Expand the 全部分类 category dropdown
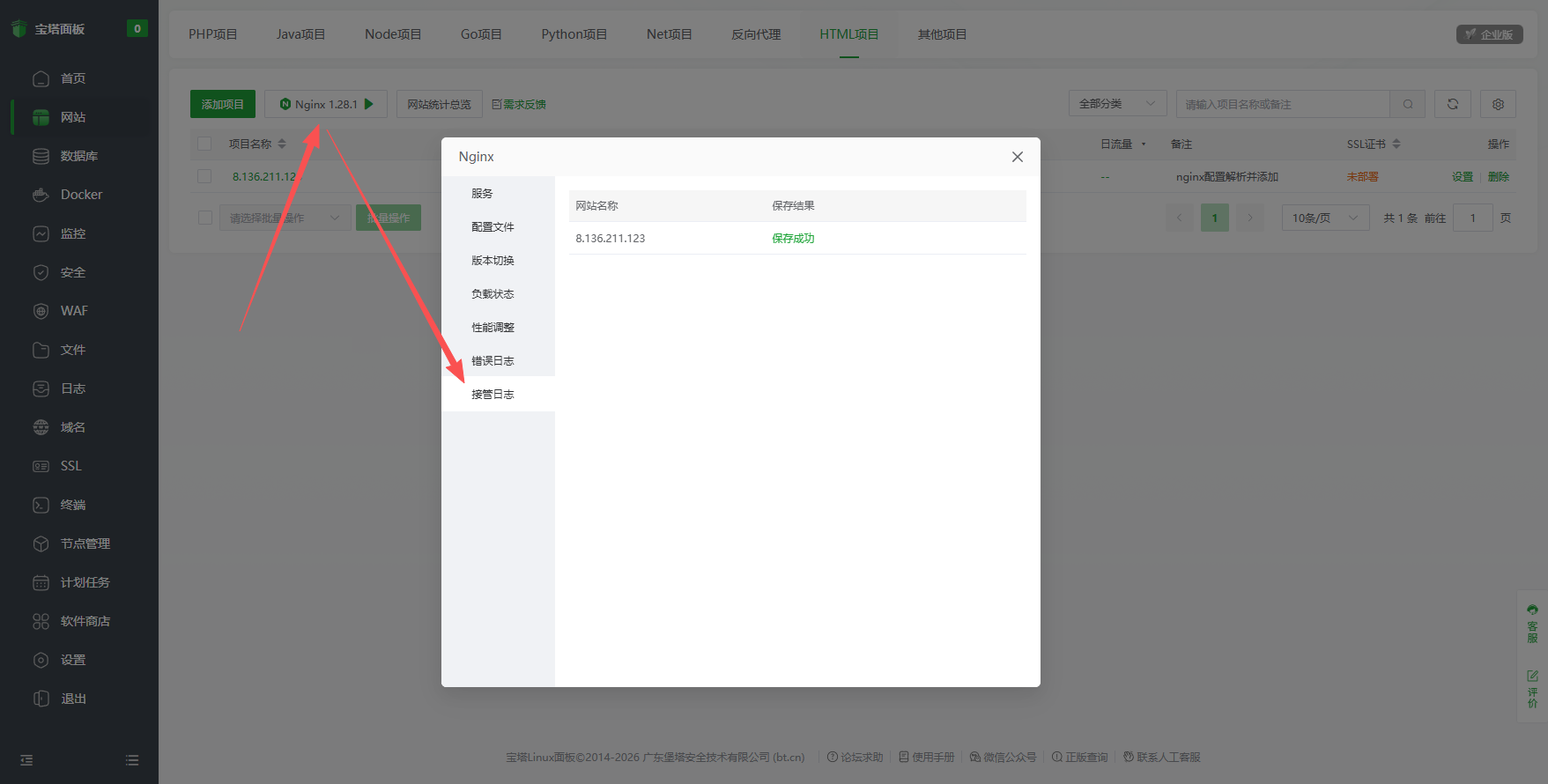 click(x=1117, y=104)
